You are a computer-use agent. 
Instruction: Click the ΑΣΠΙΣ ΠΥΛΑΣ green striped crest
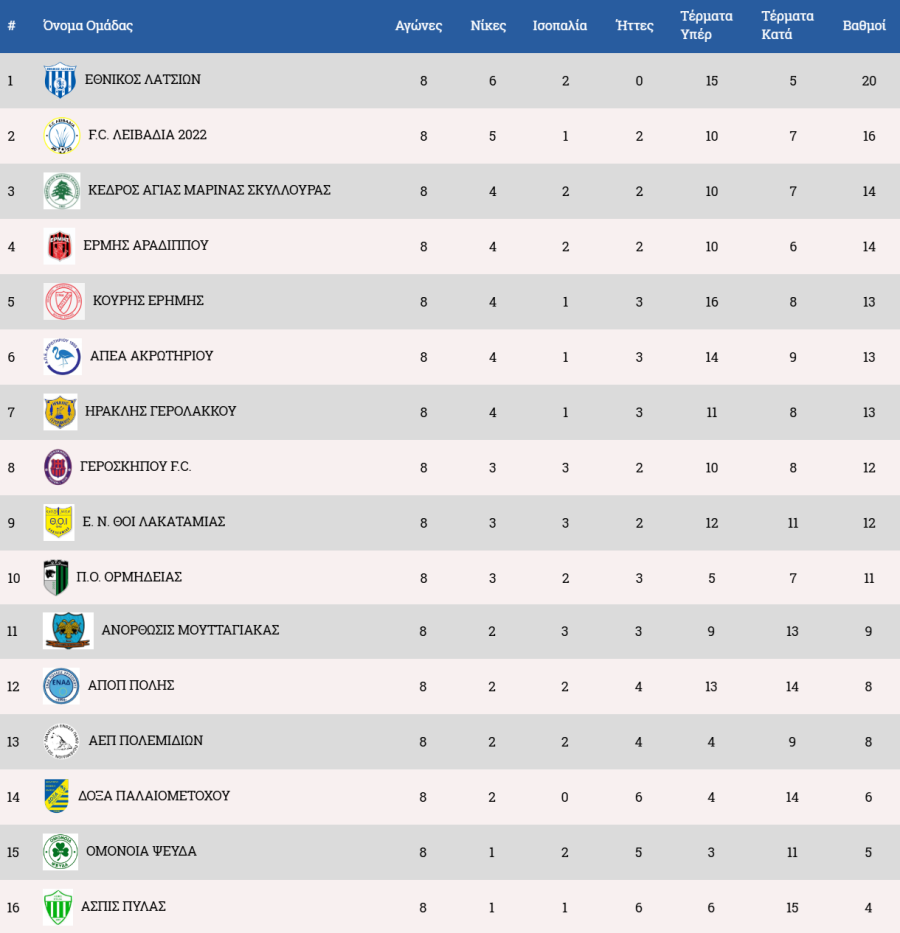(58, 907)
